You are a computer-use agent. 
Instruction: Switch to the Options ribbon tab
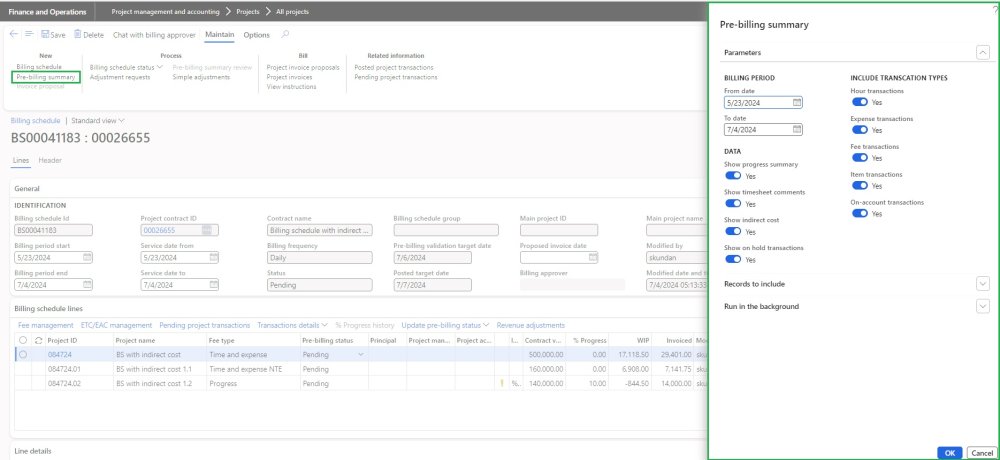(256, 34)
